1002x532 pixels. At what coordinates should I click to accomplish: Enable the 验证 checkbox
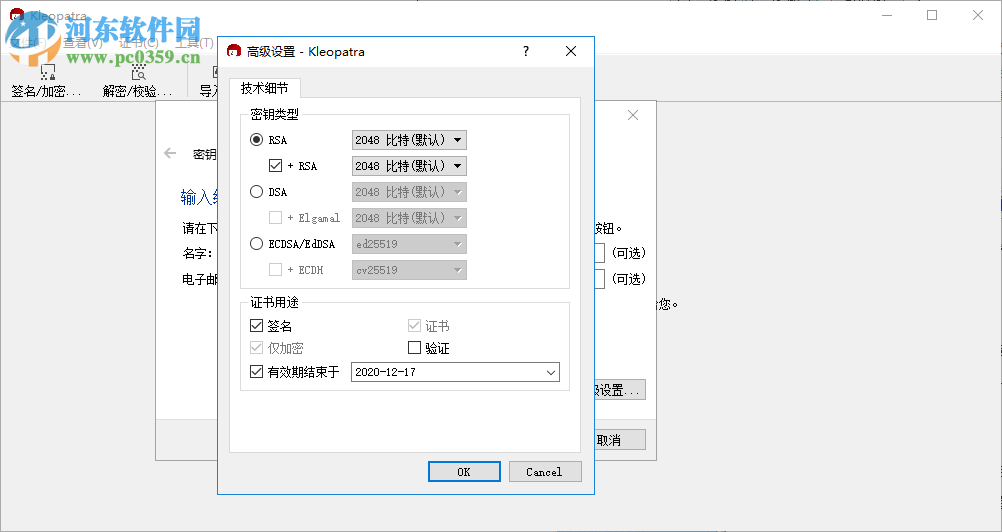tap(414, 348)
